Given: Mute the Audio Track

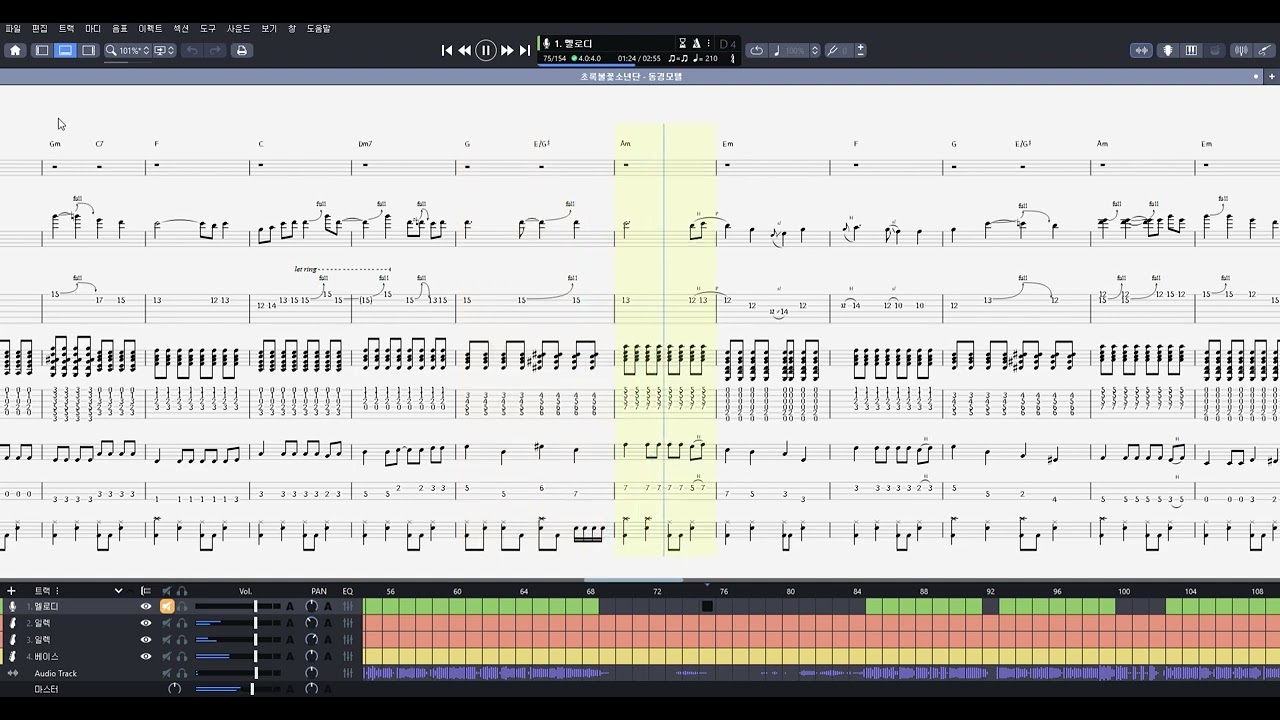Looking at the screenshot, I should 167,673.
